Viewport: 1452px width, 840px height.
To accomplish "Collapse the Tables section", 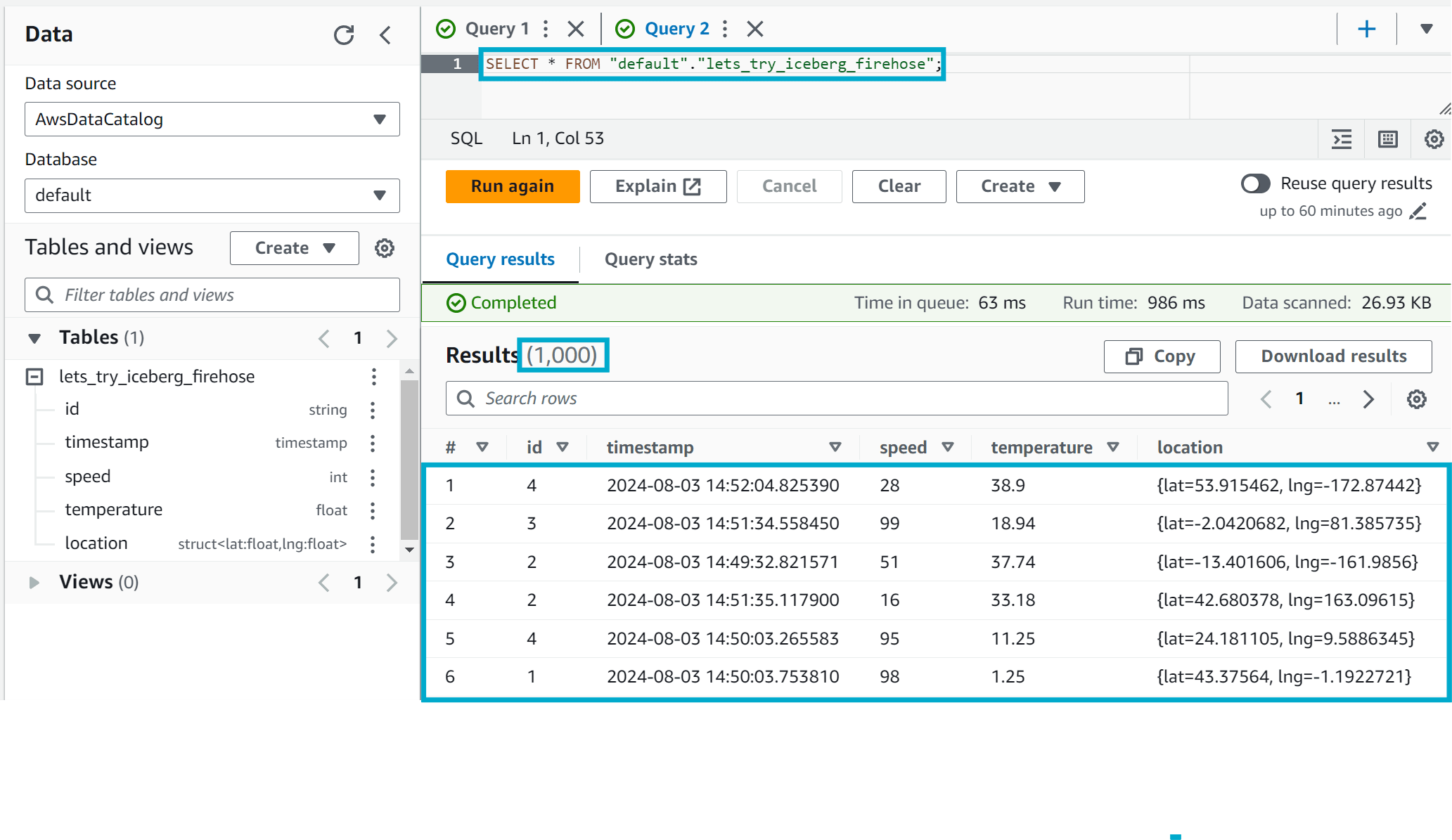I will click(34, 338).
